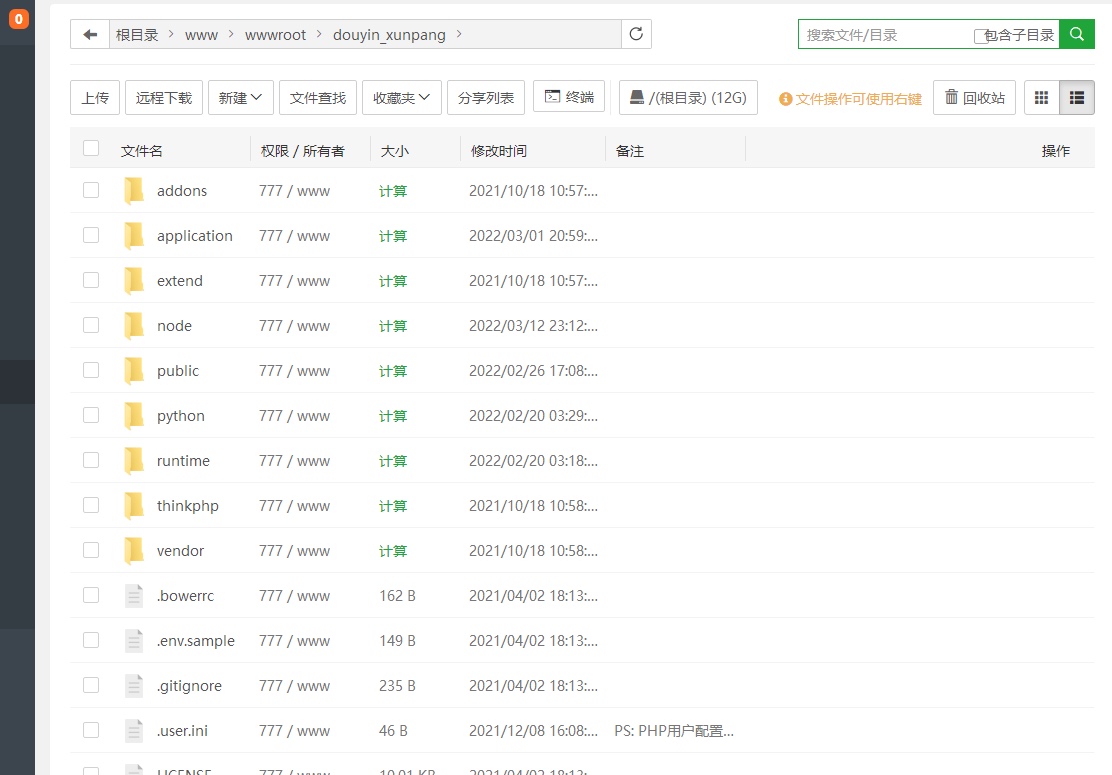The width and height of the screenshot is (1112, 775).
Task: Navigate to www in breadcrumb
Action: pyautogui.click(x=201, y=35)
